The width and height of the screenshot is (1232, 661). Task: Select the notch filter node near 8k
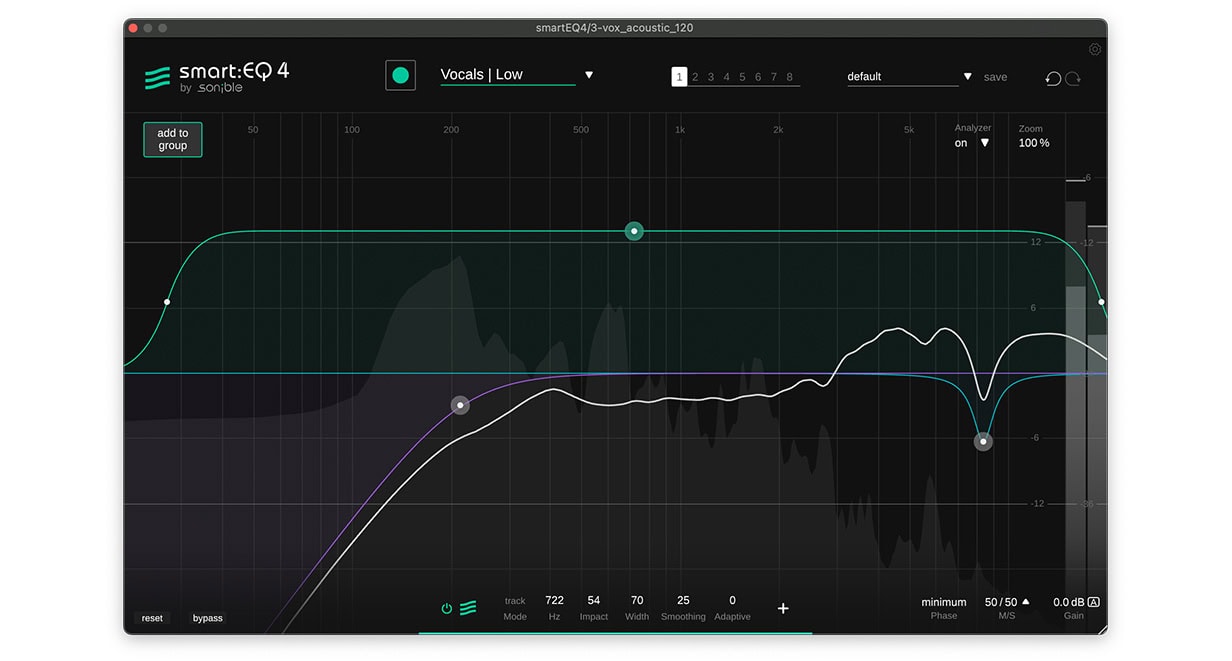(x=983, y=441)
